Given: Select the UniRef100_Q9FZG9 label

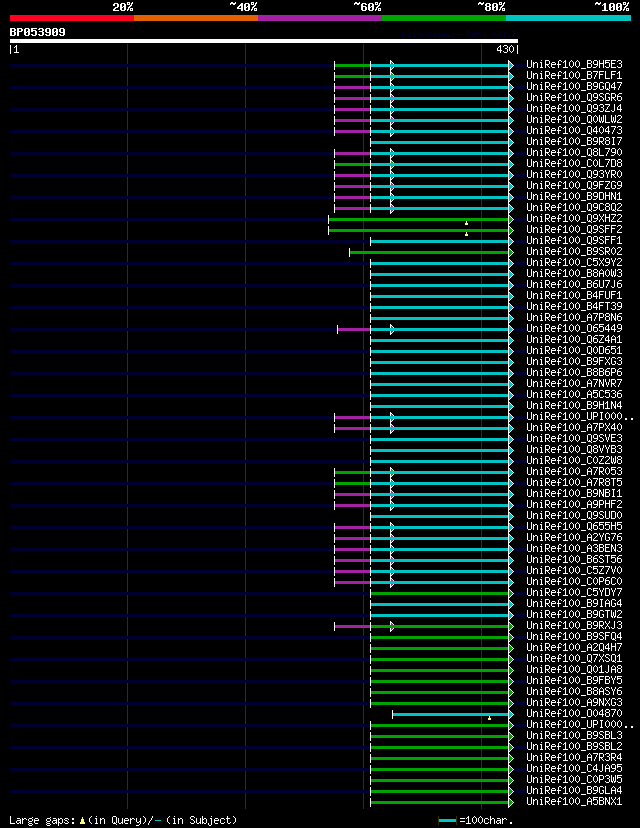Looking at the screenshot, I should [x=575, y=185].
